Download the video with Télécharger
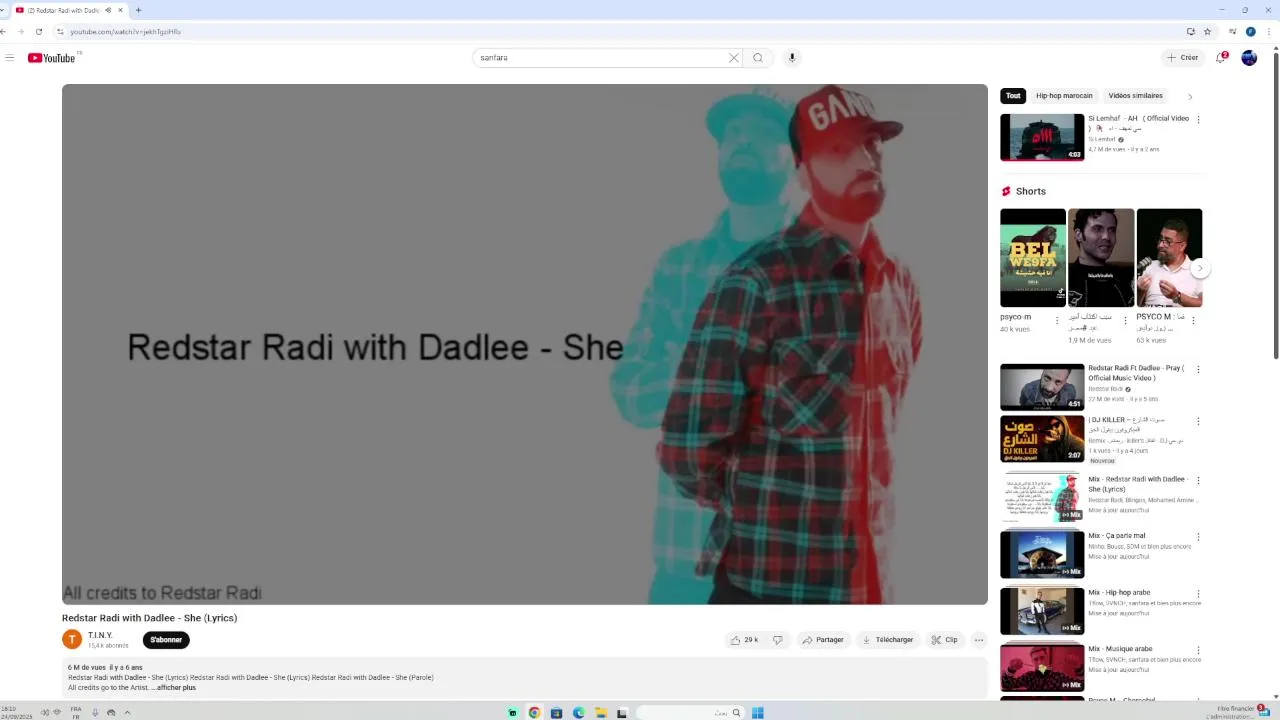The image size is (1280, 720). point(888,640)
